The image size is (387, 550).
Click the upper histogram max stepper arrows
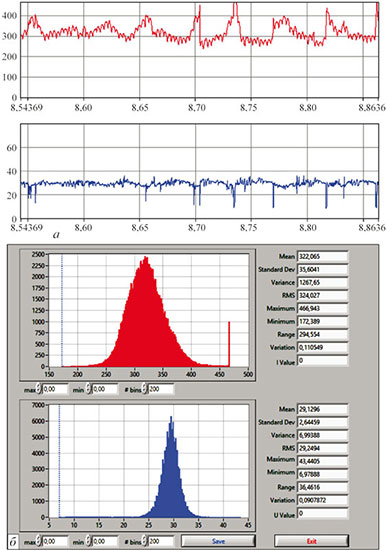pos(39,389)
